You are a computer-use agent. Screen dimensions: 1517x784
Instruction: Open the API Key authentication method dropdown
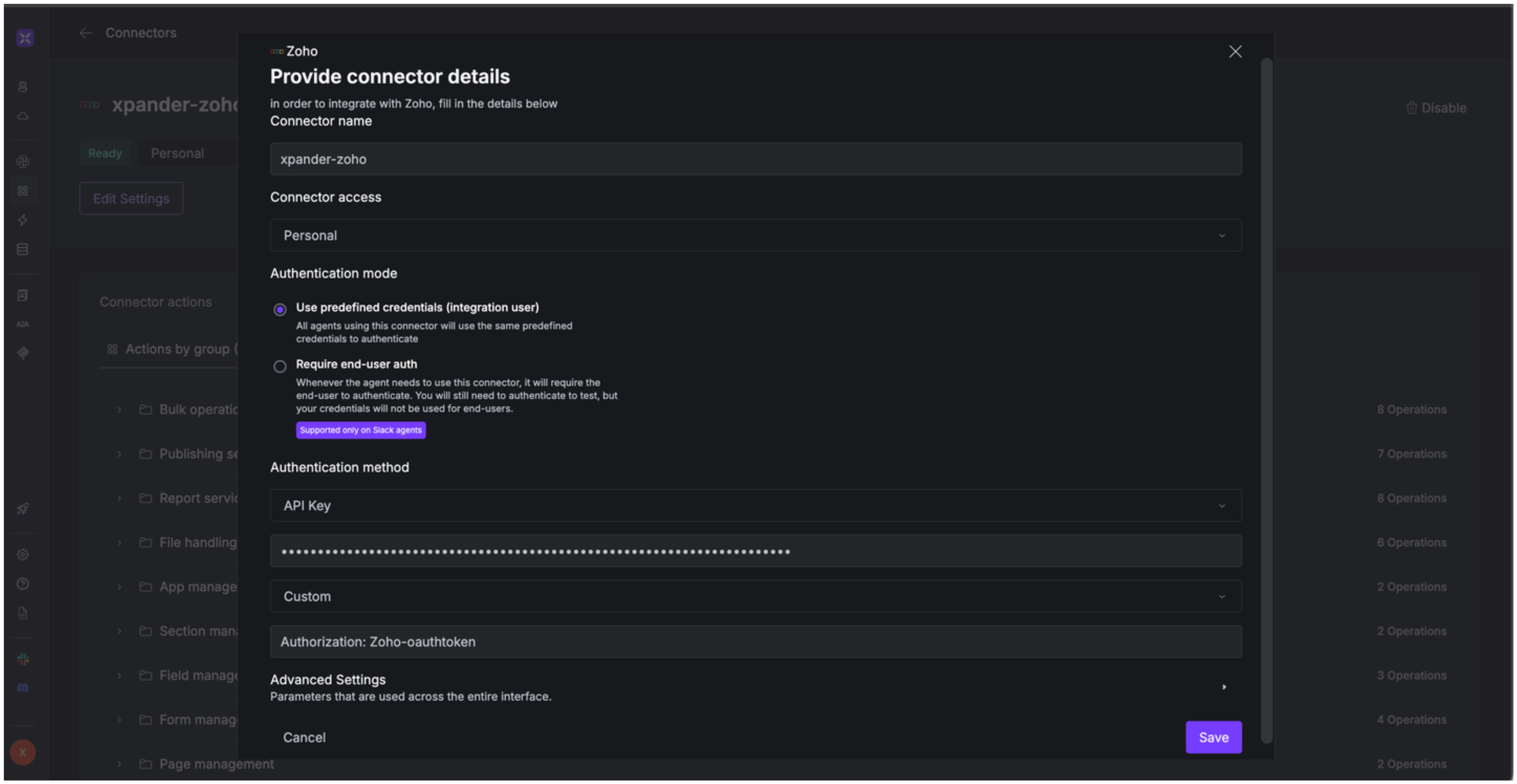[x=756, y=506]
